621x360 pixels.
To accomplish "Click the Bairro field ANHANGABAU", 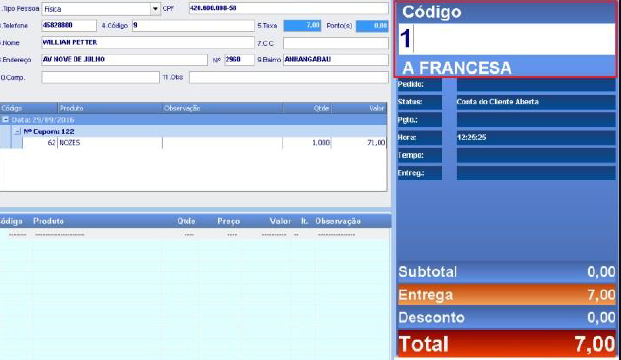I will [336, 59].
